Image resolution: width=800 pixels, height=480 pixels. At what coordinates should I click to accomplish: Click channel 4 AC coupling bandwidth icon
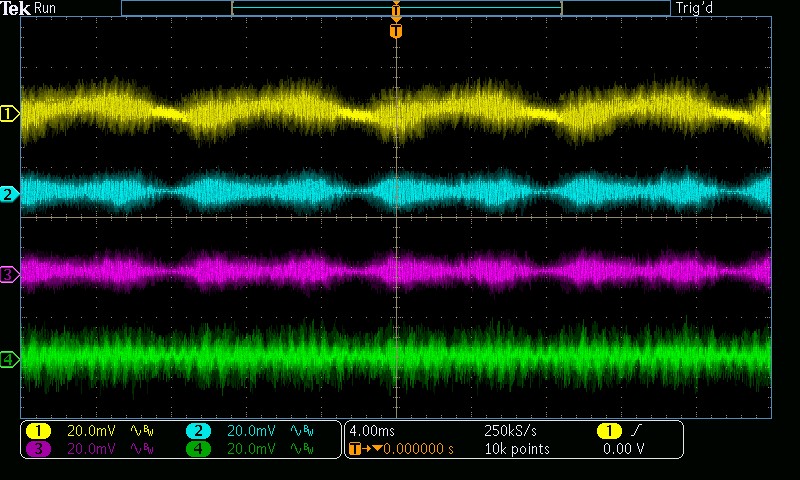coord(302,449)
